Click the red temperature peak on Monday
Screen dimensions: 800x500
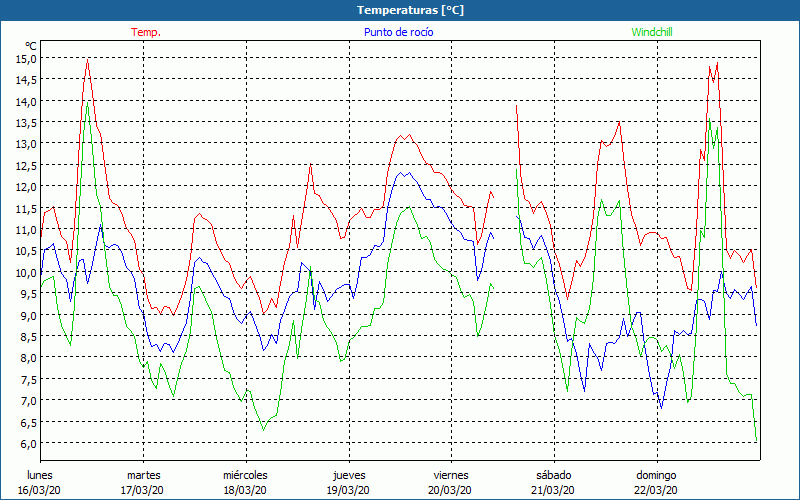tap(88, 60)
